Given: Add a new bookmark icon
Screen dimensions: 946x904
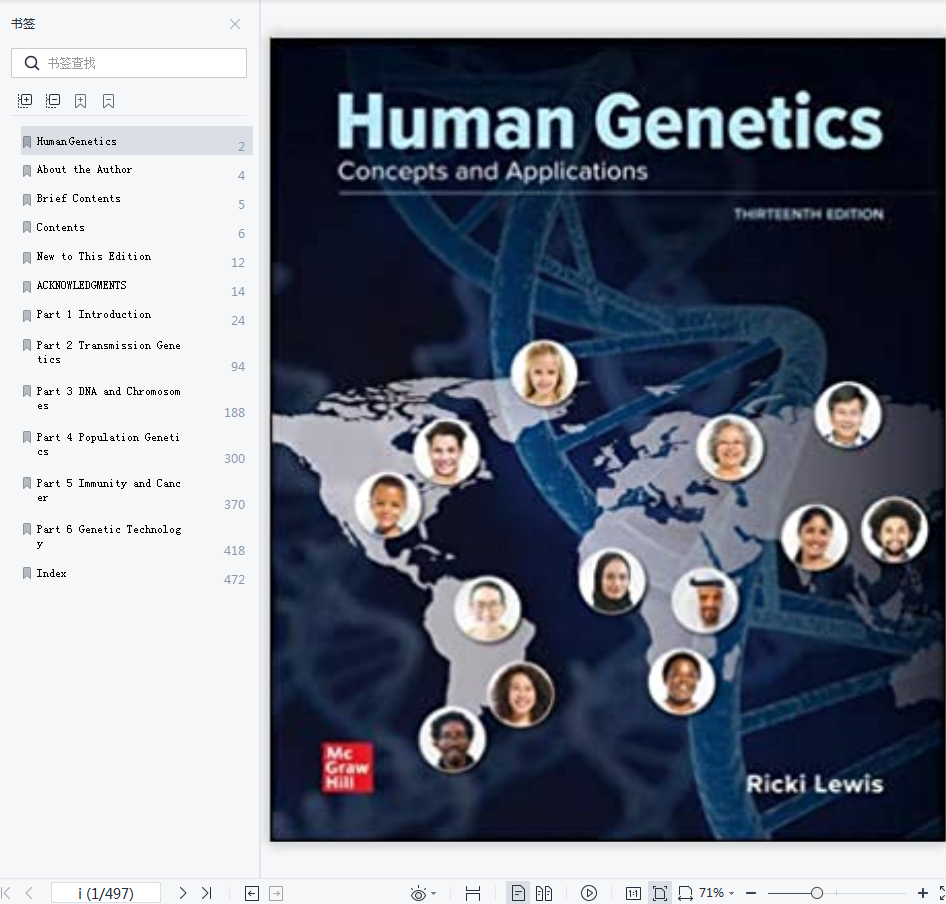Looking at the screenshot, I should pyautogui.click(x=80, y=101).
